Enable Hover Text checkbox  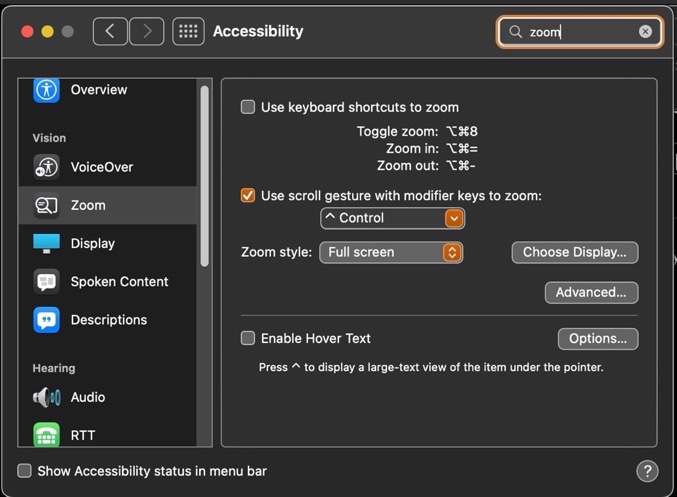[248, 339]
